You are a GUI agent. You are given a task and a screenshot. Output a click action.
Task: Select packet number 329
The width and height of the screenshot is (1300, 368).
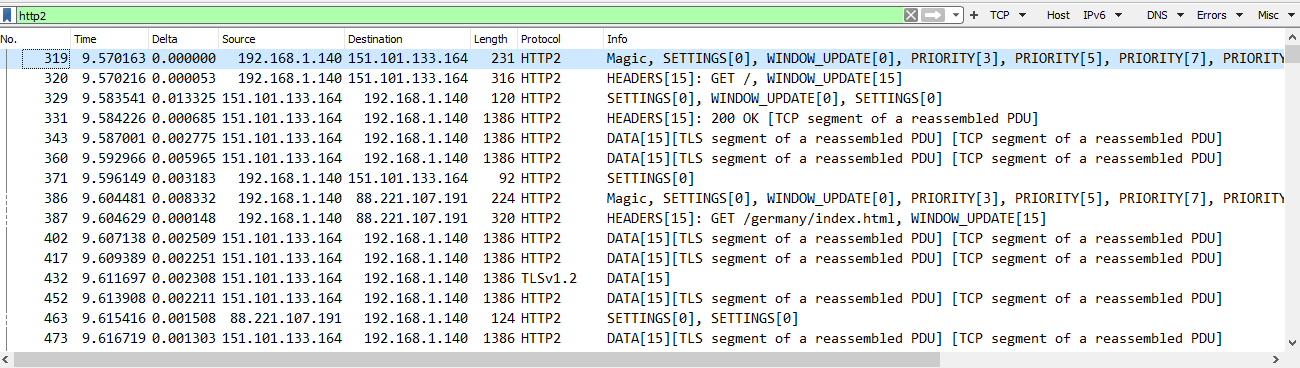coord(57,98)
